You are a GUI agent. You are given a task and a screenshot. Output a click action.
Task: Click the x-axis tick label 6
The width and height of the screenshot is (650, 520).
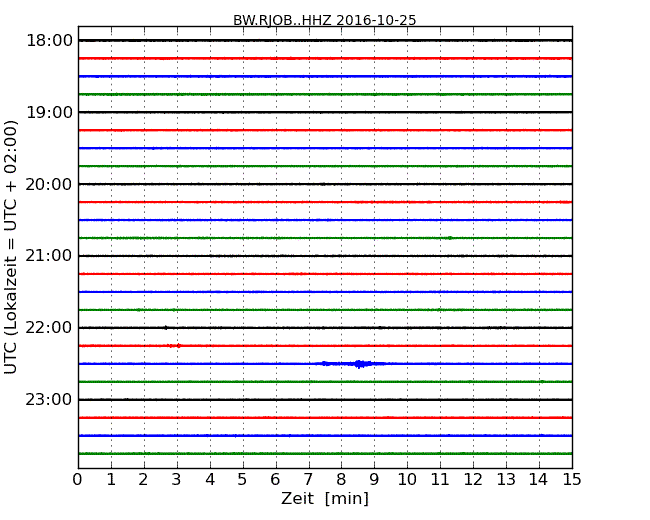275,479
